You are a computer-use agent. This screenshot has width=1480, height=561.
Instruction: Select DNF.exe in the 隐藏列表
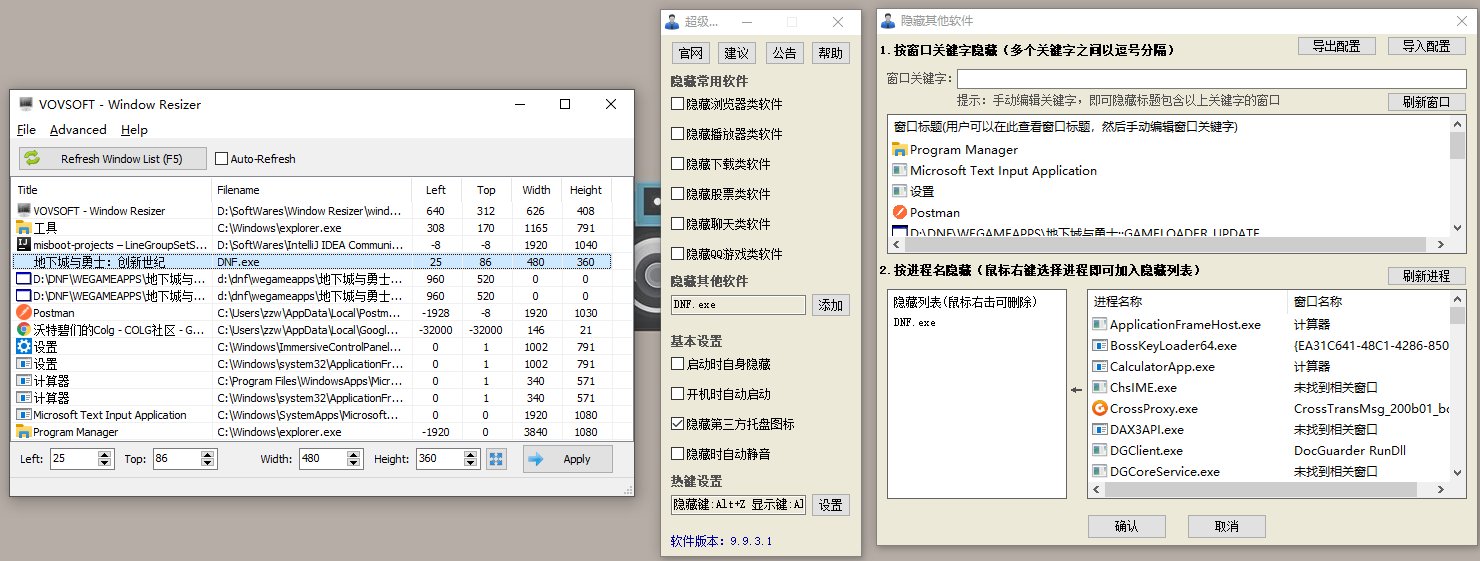[914, 322]
